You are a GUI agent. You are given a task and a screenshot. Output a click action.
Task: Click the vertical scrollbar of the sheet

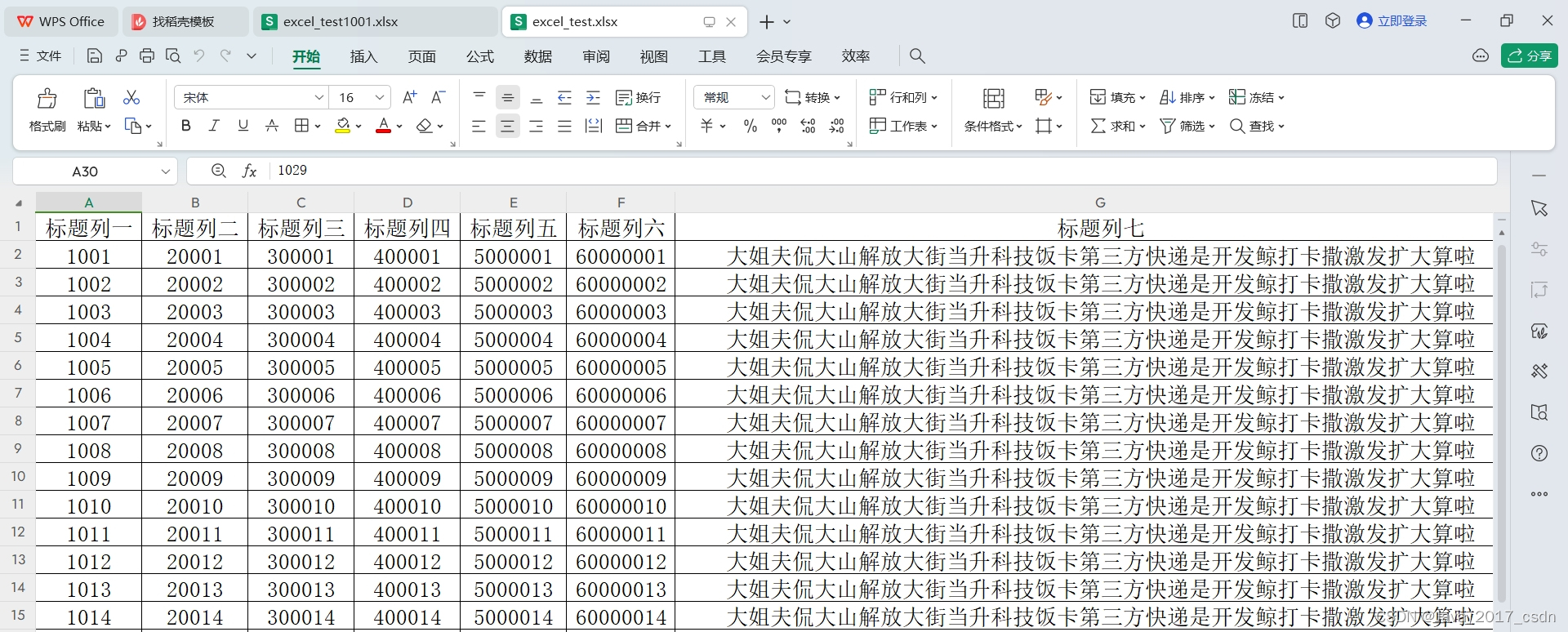point(1501,423)
